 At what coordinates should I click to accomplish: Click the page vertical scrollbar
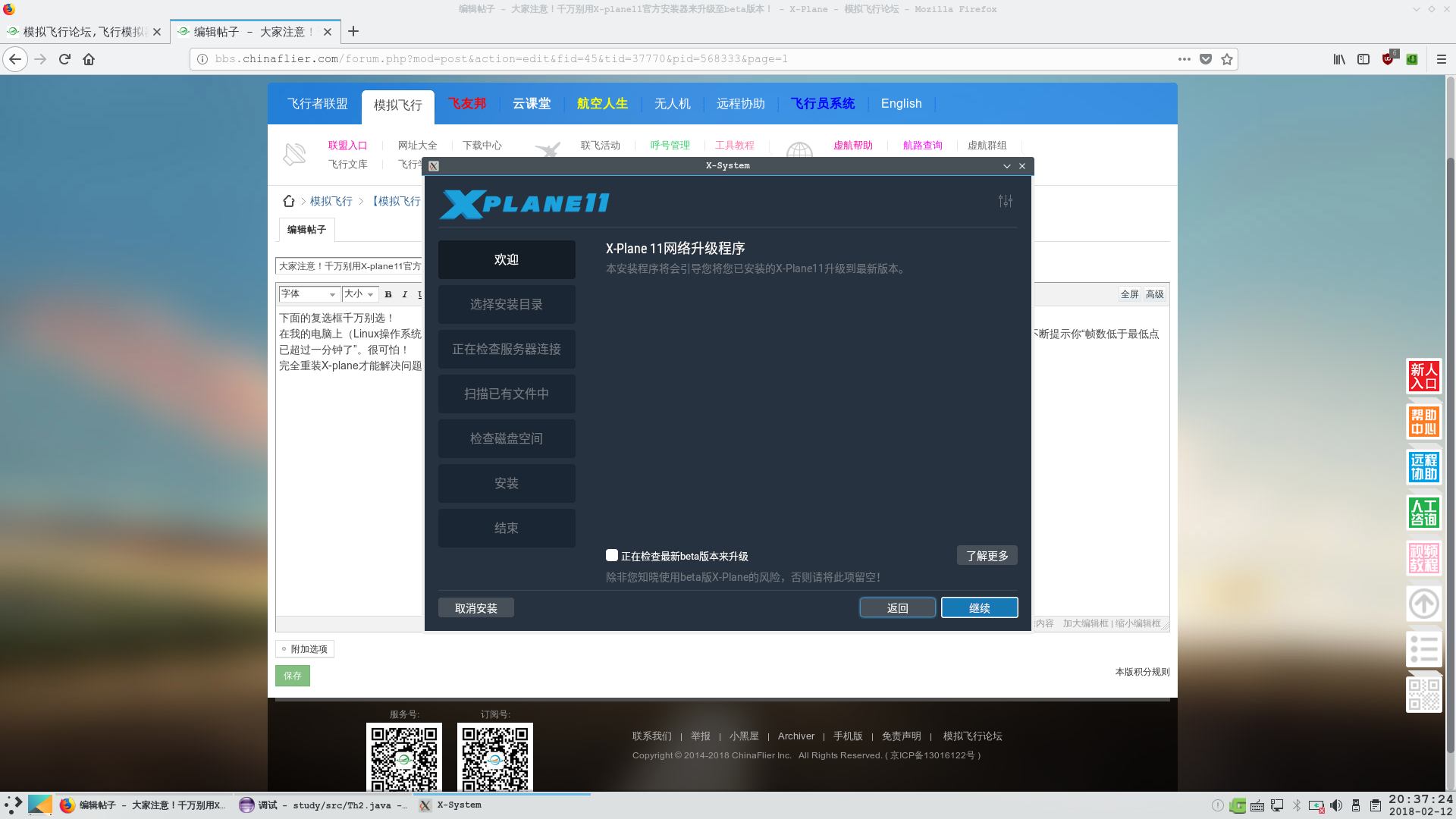(x=1450, y=455)
